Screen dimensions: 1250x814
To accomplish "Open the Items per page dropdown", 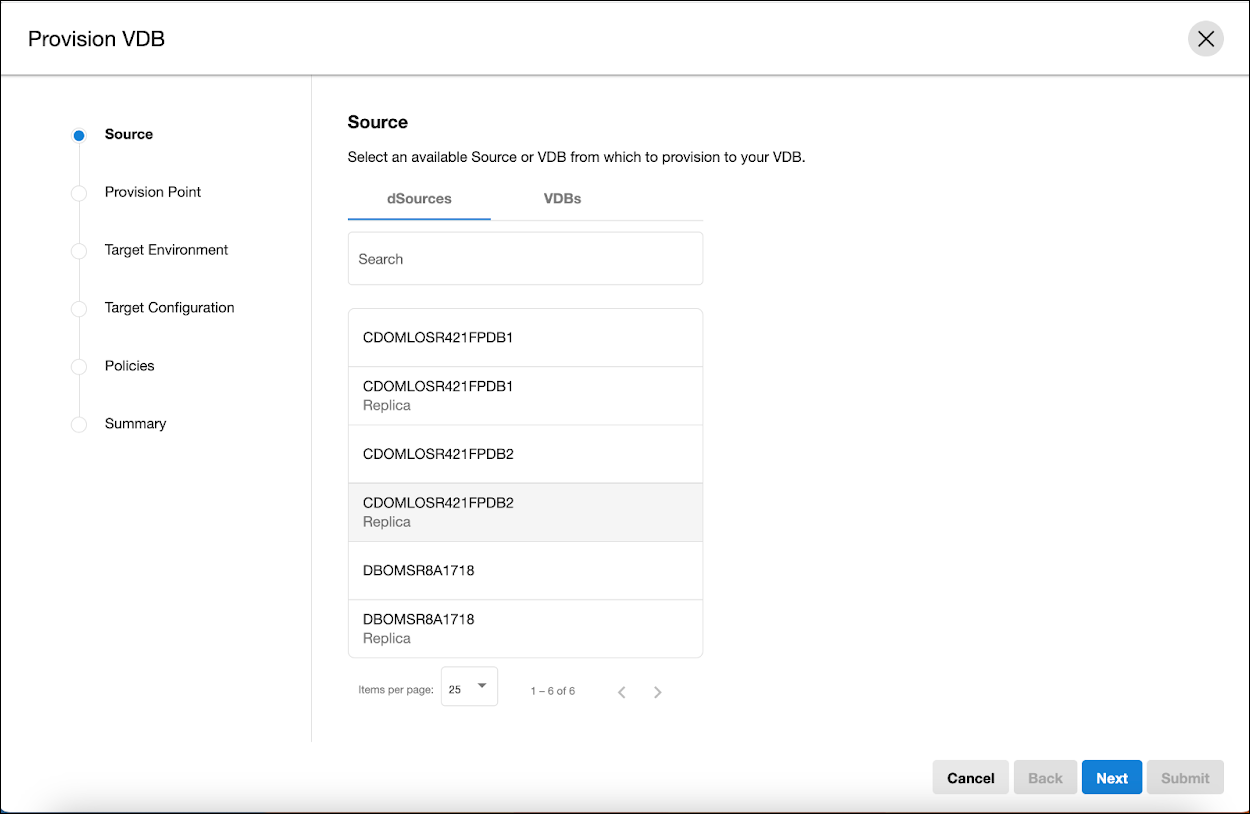I will click(x=469, y=687).
